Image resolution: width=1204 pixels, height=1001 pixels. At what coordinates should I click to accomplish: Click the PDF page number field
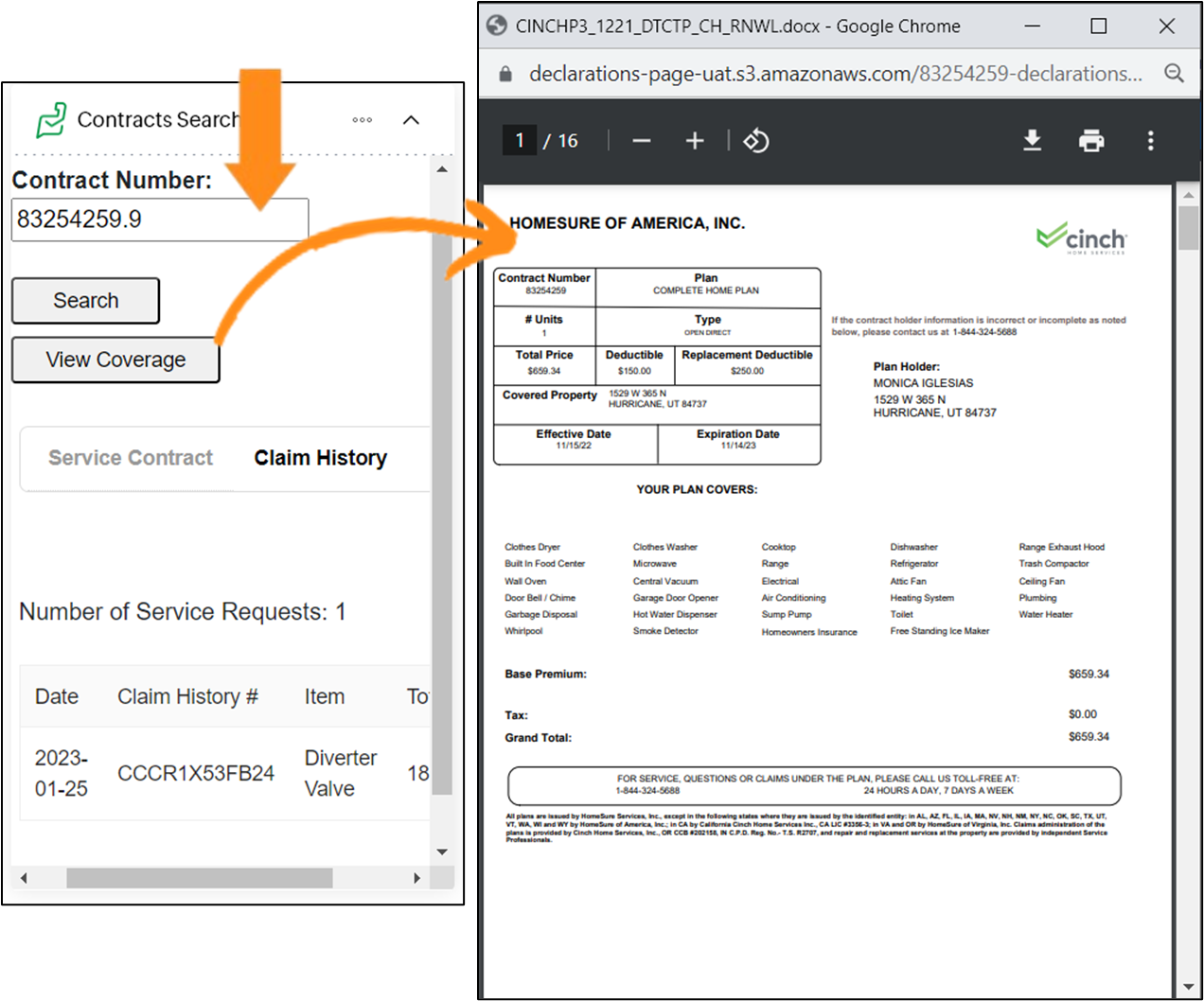(x=520, y=141)
